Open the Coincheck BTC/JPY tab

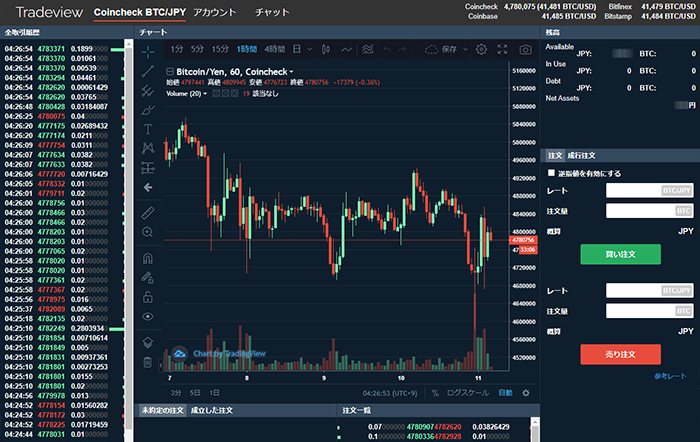(x=140, y=13)
